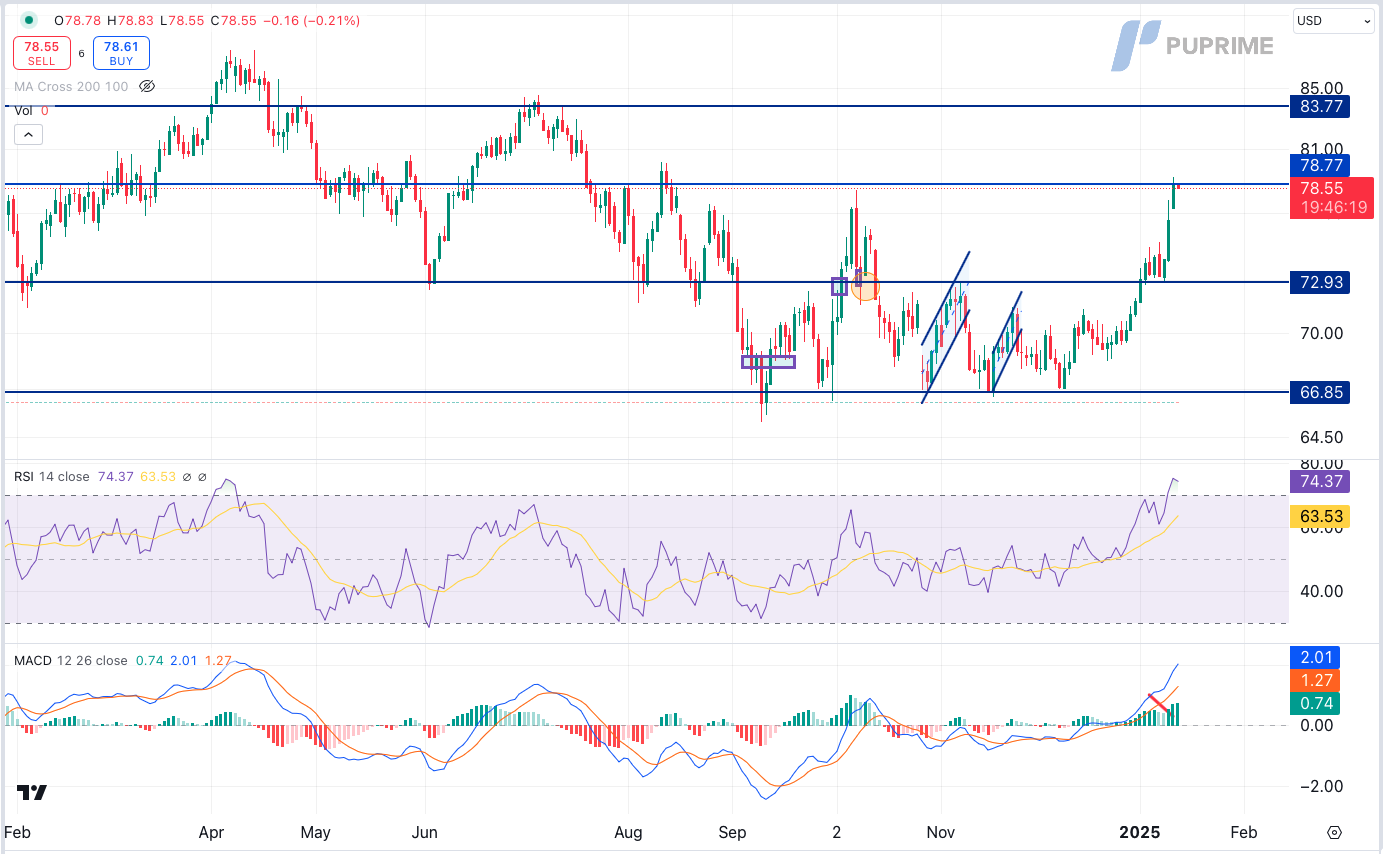Click the Nov label on time axis

(x=940, y=832)
